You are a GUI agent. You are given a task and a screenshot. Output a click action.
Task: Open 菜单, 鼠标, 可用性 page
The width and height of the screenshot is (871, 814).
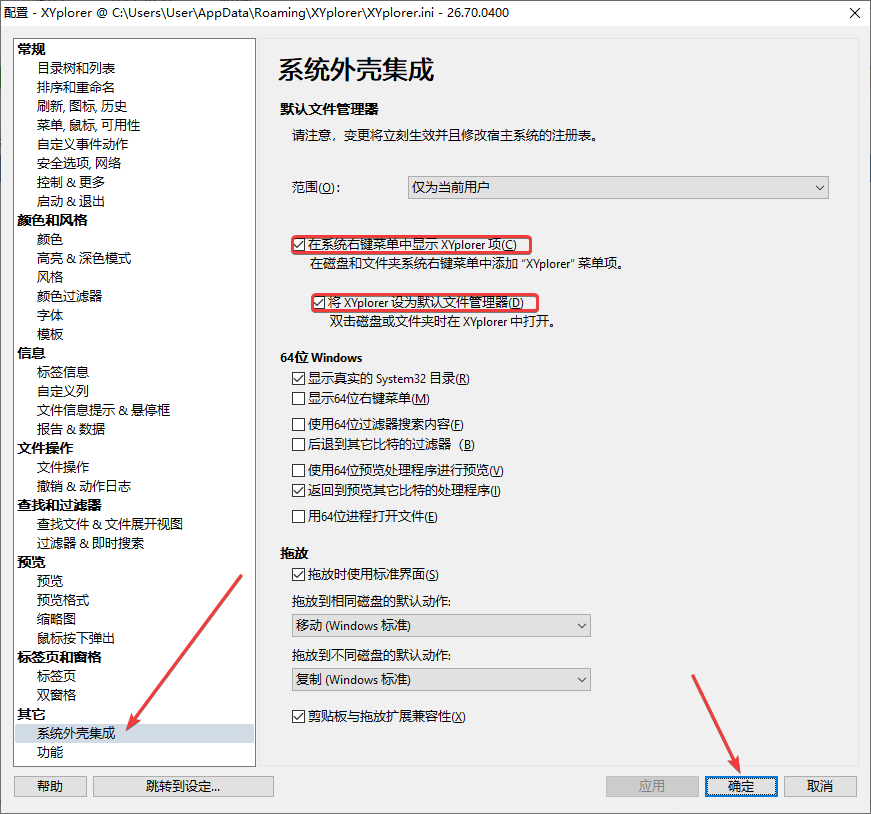[88, 125]
